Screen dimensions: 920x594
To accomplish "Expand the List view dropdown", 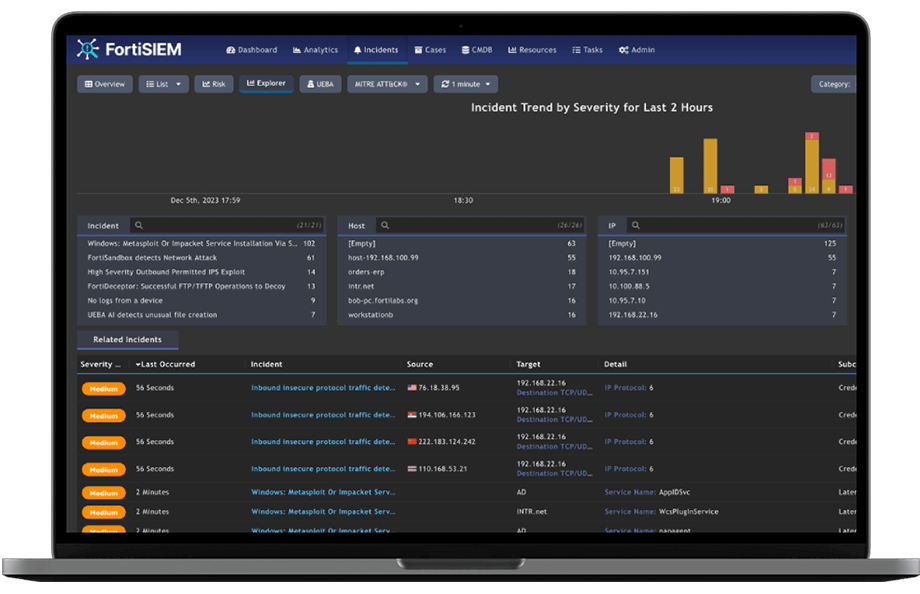I will pos(163,84).
